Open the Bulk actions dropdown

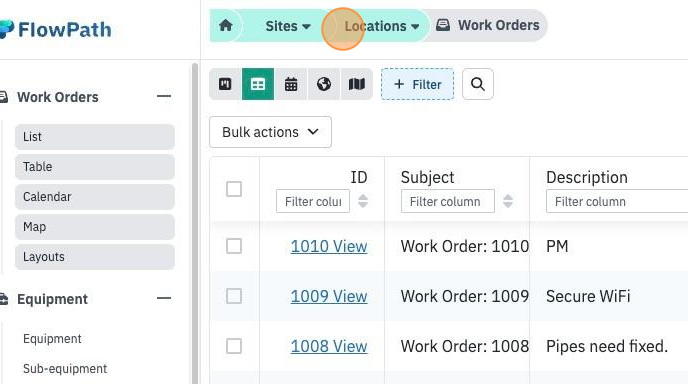[x=270, y=132]
